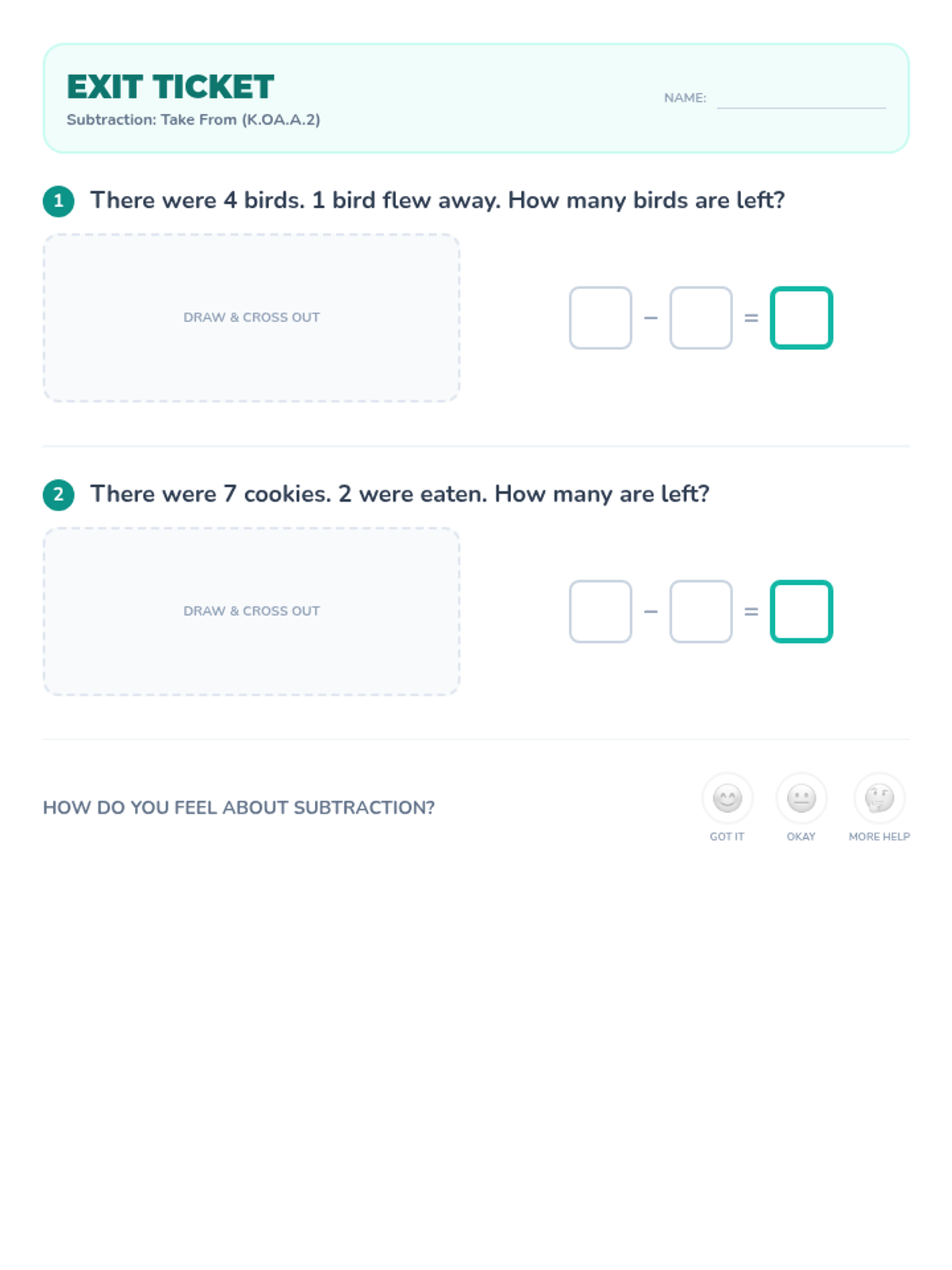Click the birds "Draw & Cross Out" area
Screen dimensions: 952x1270
coord(251,317)
